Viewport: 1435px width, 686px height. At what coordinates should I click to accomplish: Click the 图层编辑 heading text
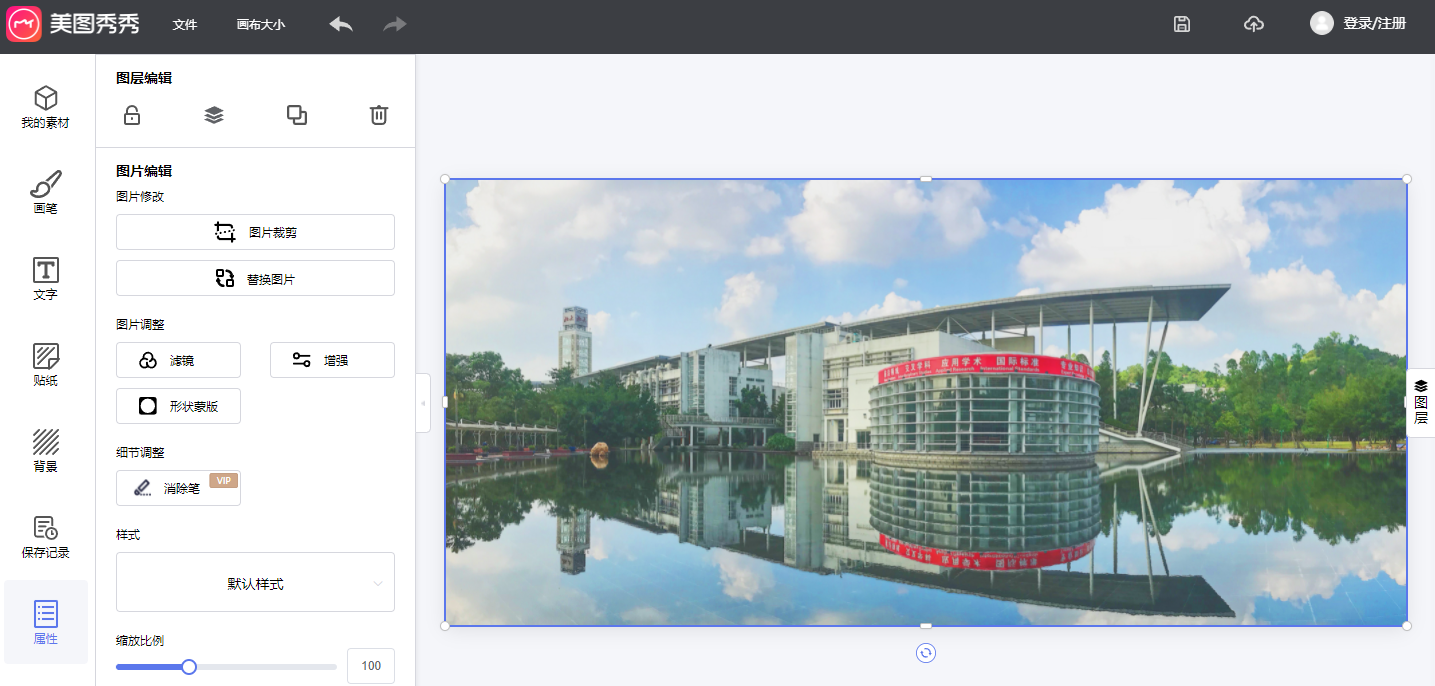click(144, 78)
